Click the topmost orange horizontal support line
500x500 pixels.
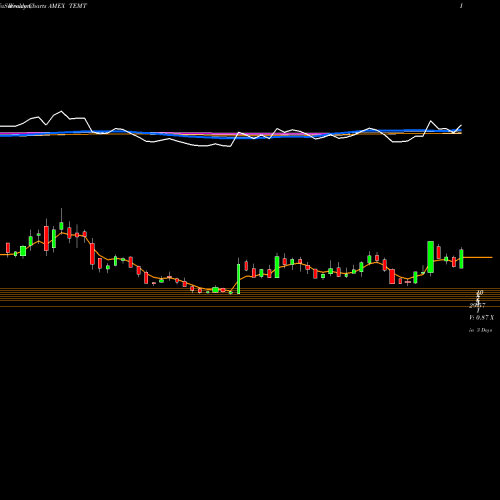pos(250,288)
